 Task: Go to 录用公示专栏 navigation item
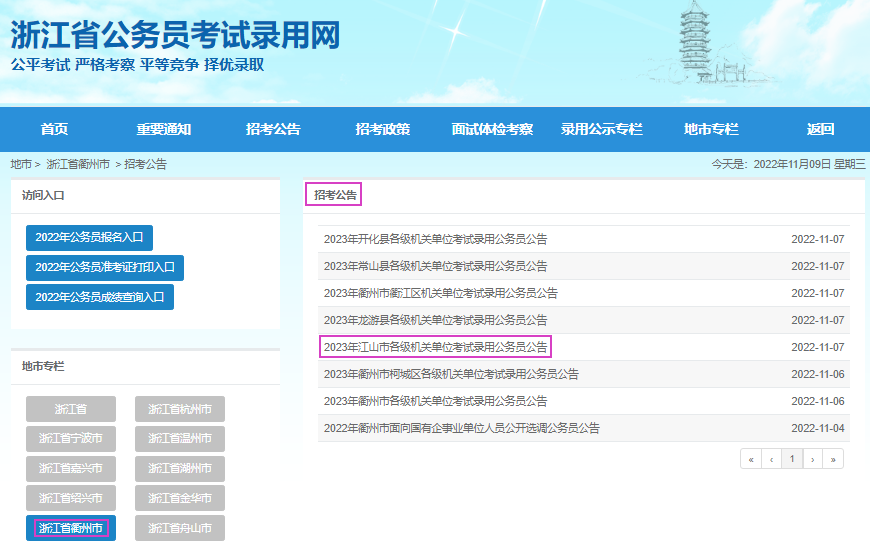(601, 130)
